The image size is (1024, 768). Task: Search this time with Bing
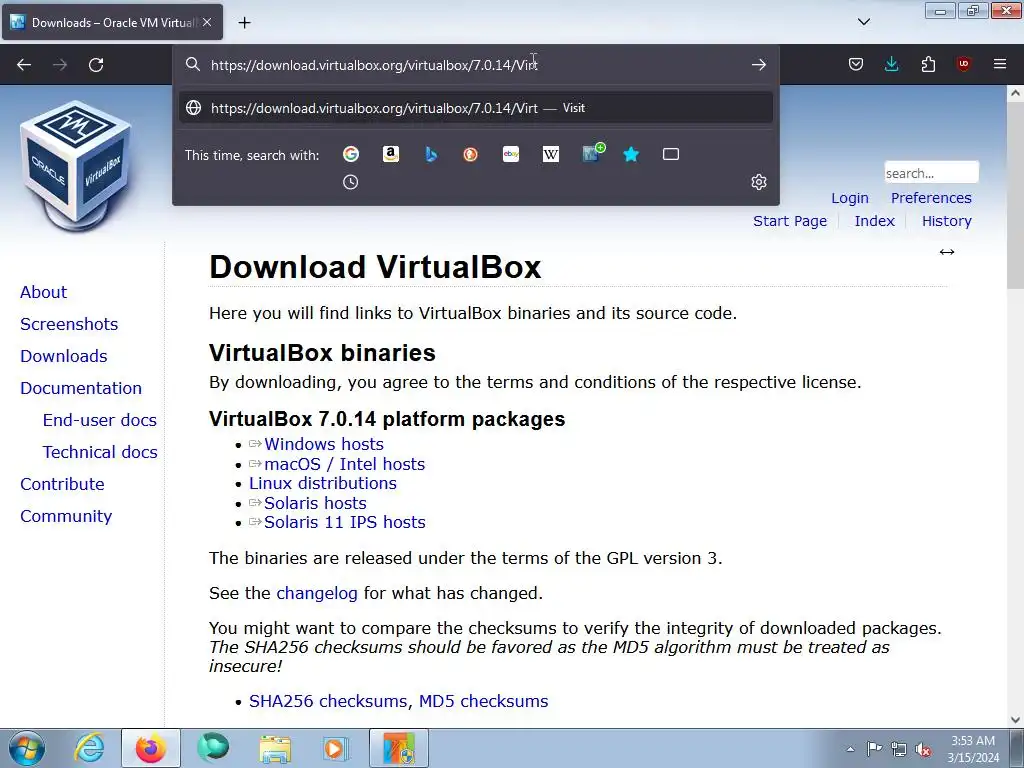[x=431, y=154]
